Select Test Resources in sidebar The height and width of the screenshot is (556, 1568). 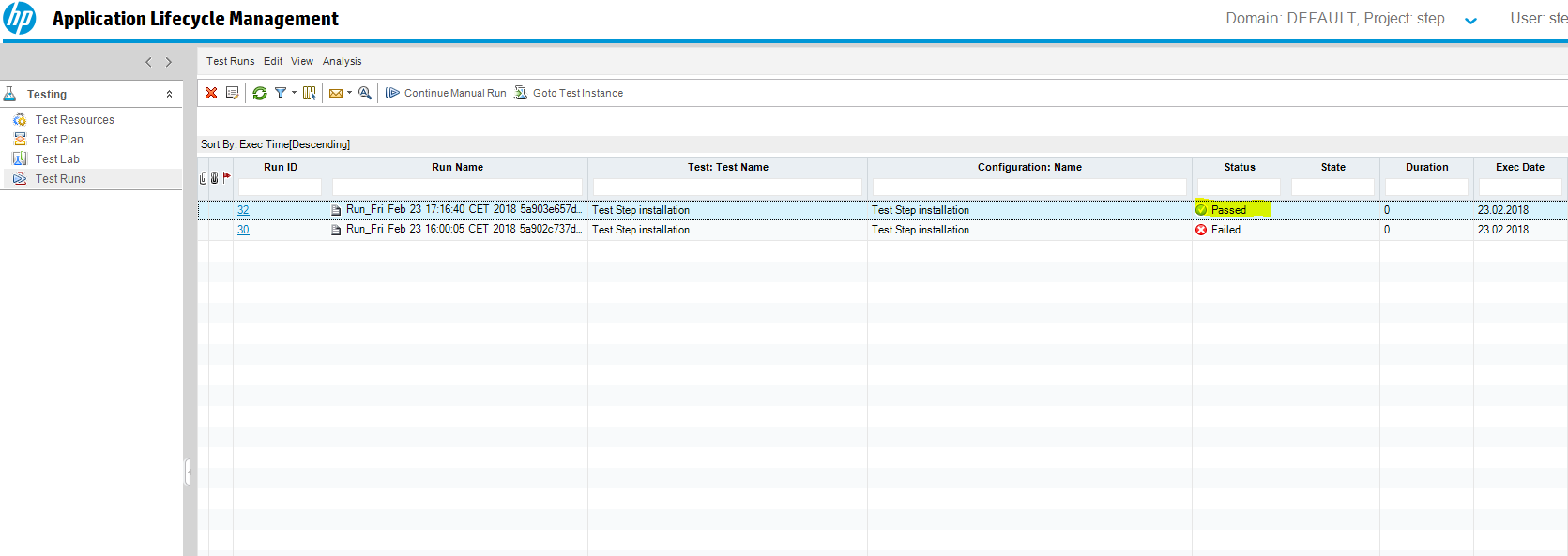pos(75,120)
